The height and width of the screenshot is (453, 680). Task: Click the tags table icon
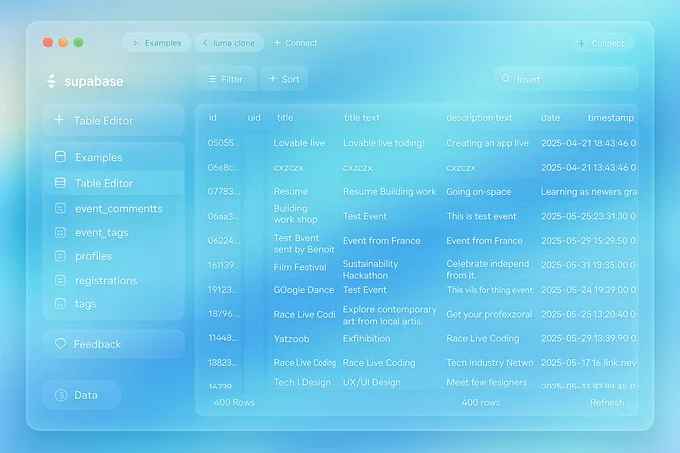pos(60,303)
